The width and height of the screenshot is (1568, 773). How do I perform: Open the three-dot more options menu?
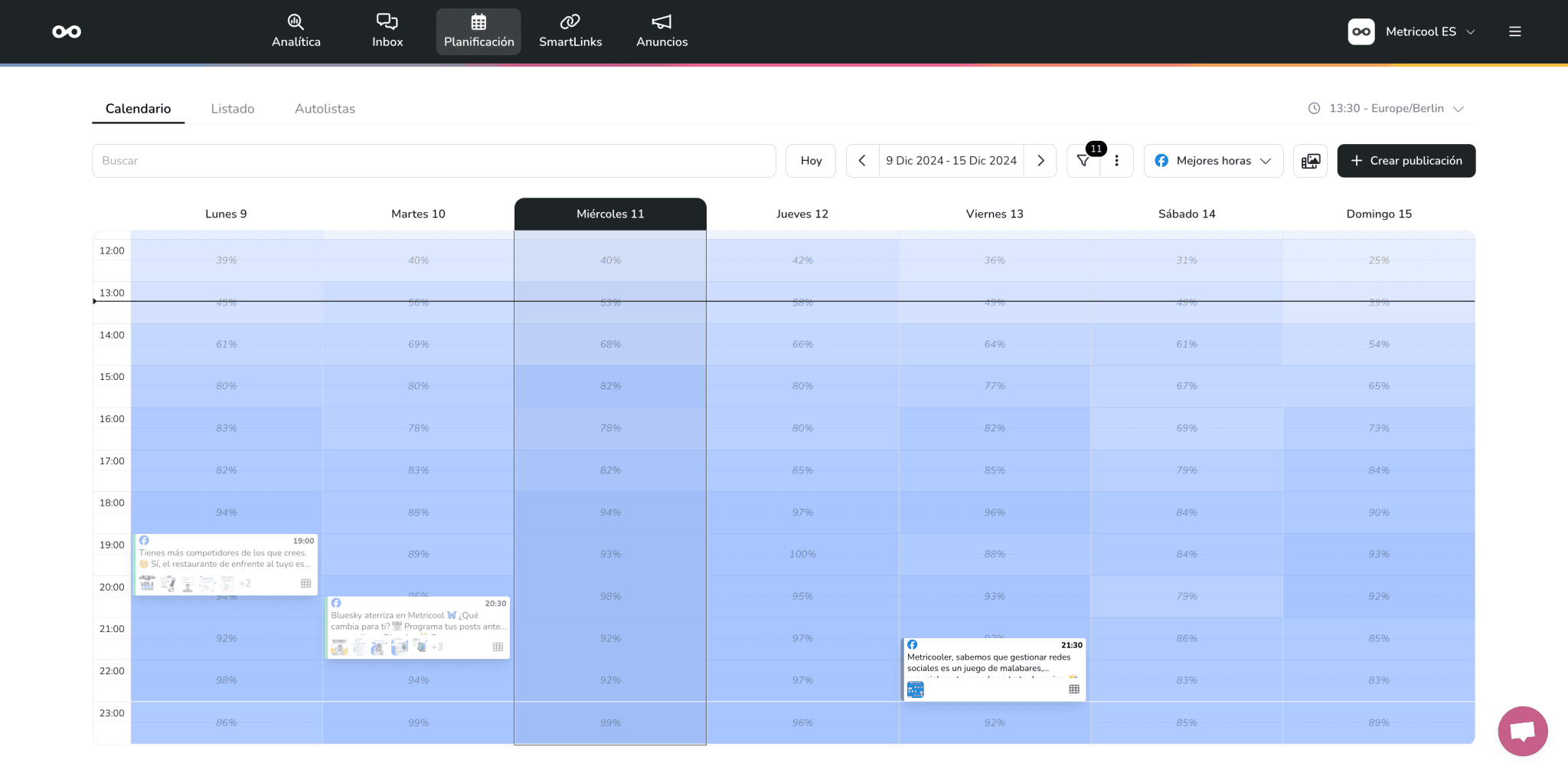click(x=1117, y=161)
